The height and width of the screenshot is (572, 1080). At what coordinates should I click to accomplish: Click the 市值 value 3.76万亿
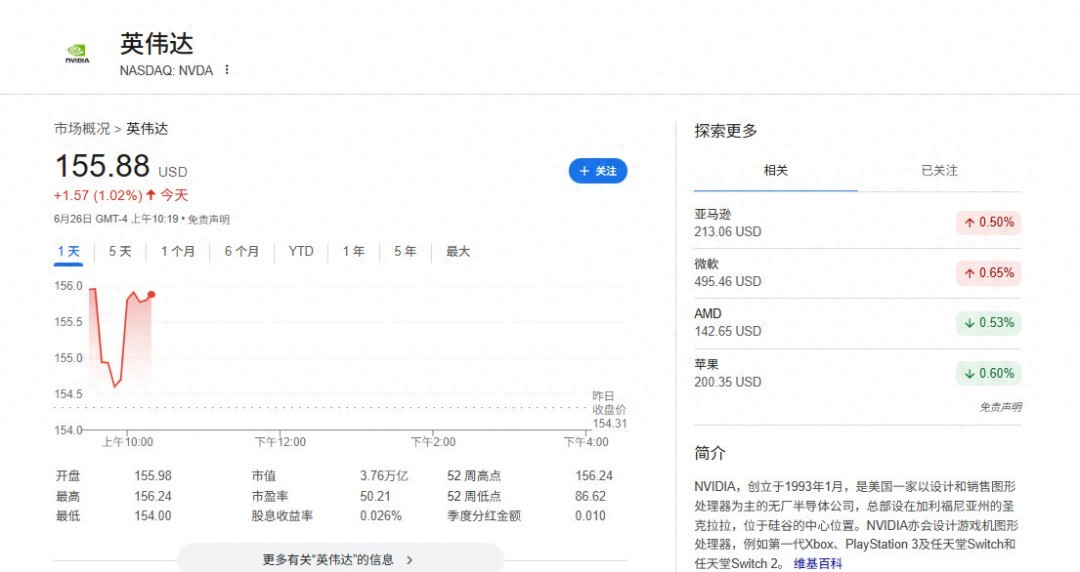pos(384,476)
